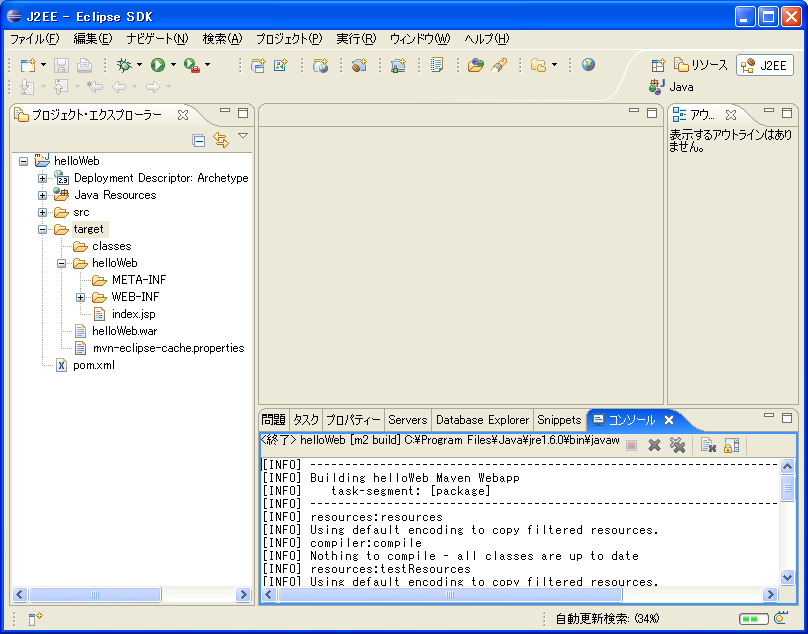Image resolution: width=808 pixels, height=634 pixels.
Task: Open the web browser globe icon
Action: (x=588, y=65)
